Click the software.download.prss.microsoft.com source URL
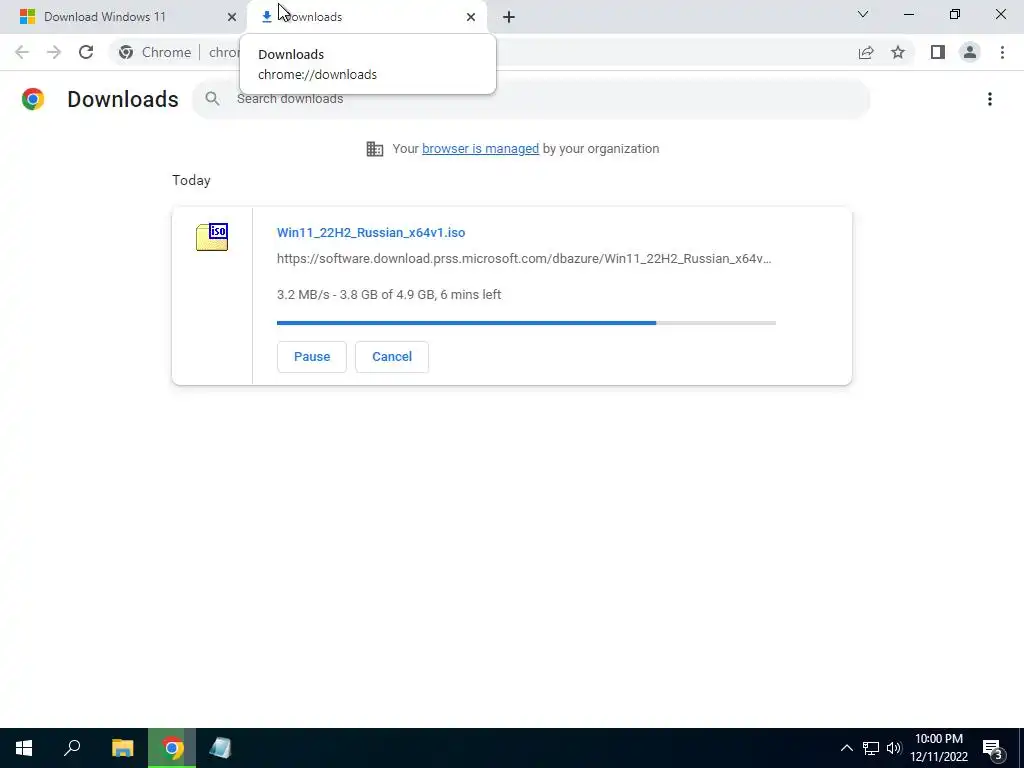The height and width of the screenshot is (768, 1024). pos(524,259)
